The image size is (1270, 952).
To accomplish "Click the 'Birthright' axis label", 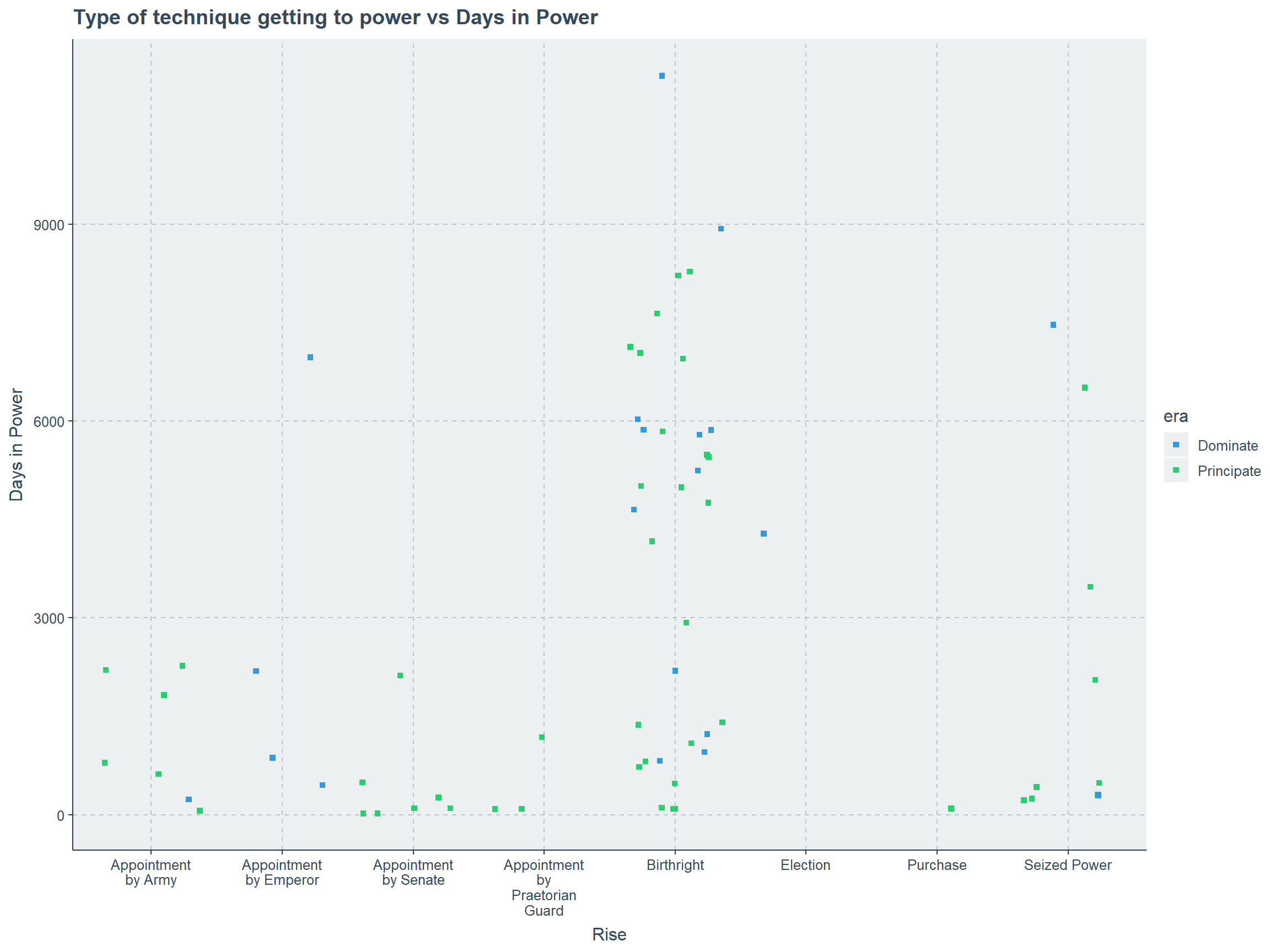I will pyautogui.click(x=675, y=865).
